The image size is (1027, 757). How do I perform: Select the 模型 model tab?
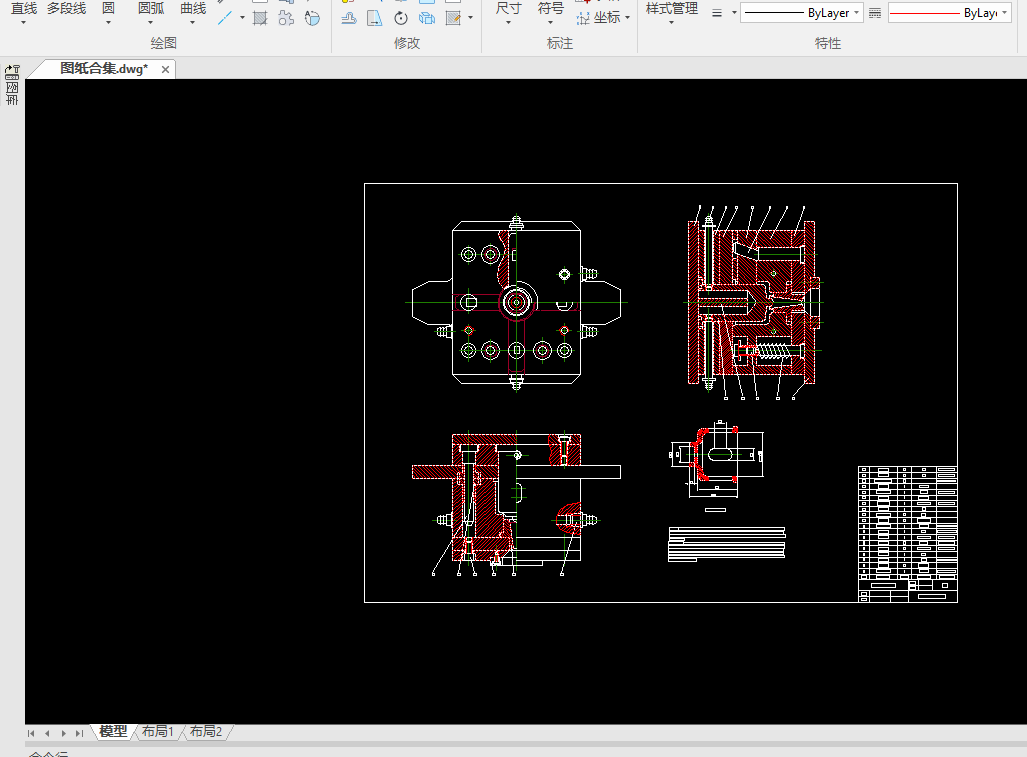(x=113, y=732)
